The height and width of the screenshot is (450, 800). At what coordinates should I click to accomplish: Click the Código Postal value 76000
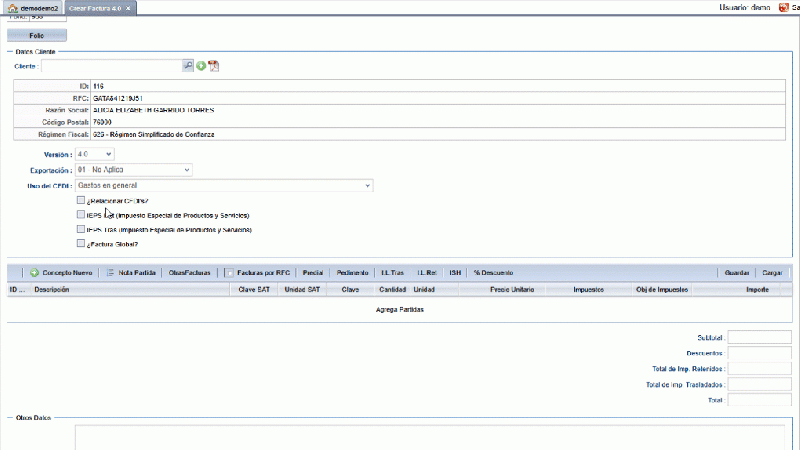click(102, 122)
